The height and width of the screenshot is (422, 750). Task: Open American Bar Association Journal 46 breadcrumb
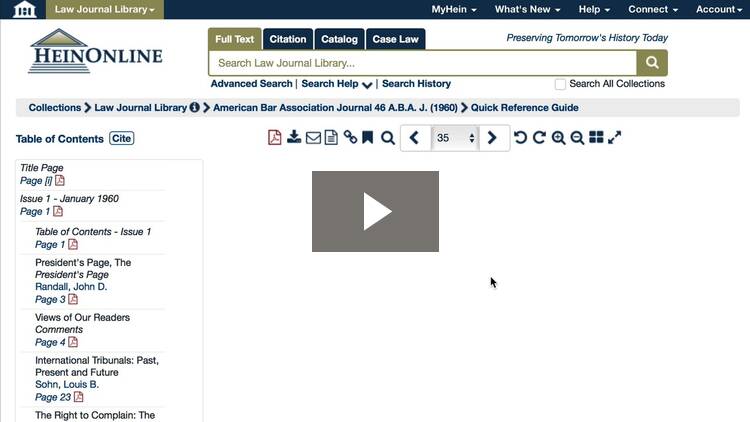pos(335,108)
